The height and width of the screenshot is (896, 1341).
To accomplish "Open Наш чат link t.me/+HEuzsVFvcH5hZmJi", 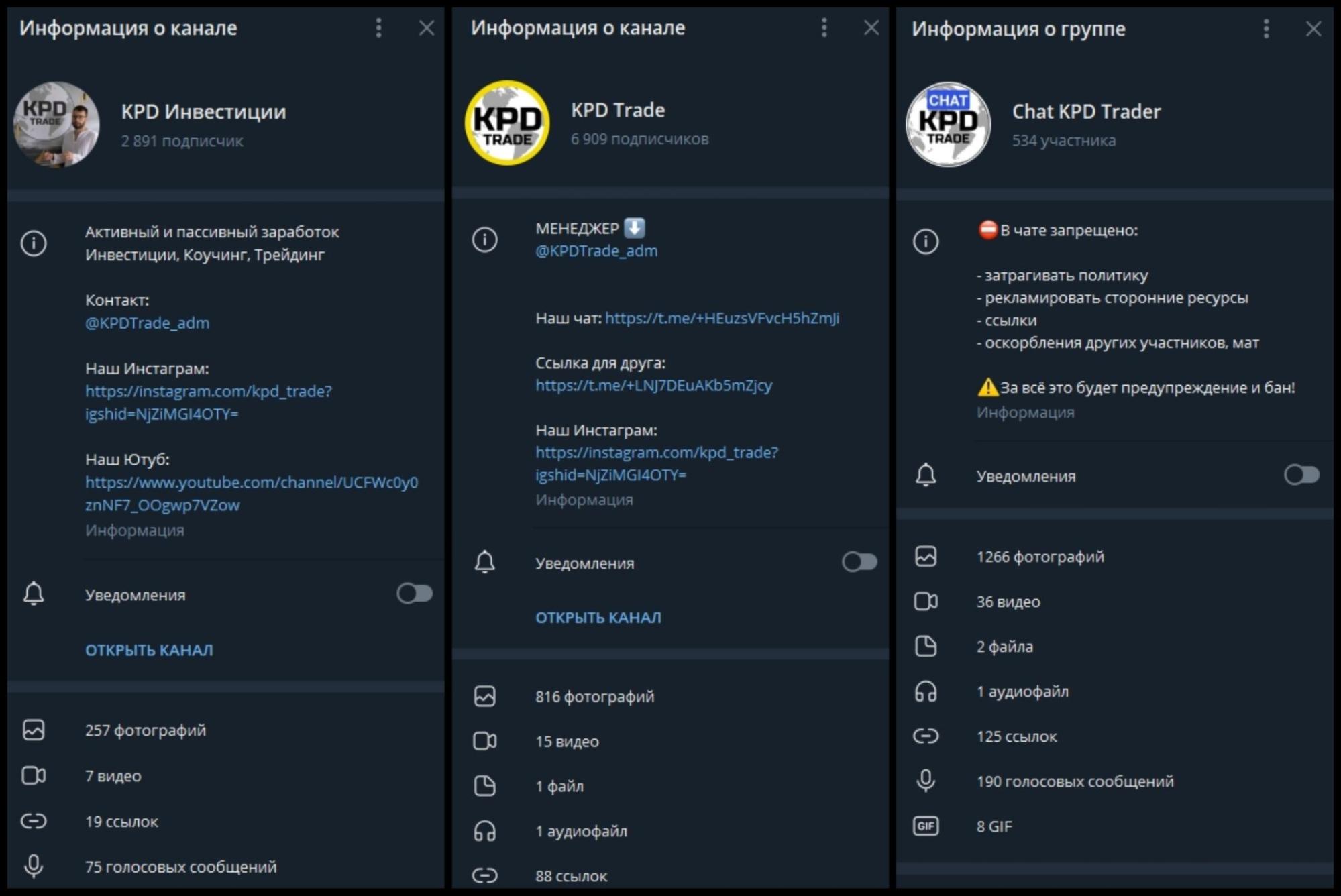I will pyautogui.click(x=722, y=318).
